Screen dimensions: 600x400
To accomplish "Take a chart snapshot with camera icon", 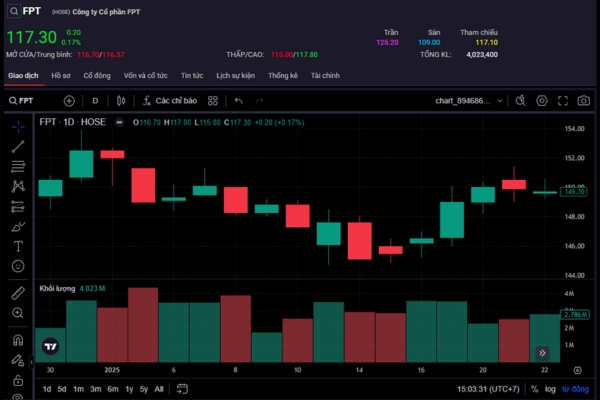I will (584, 101).
